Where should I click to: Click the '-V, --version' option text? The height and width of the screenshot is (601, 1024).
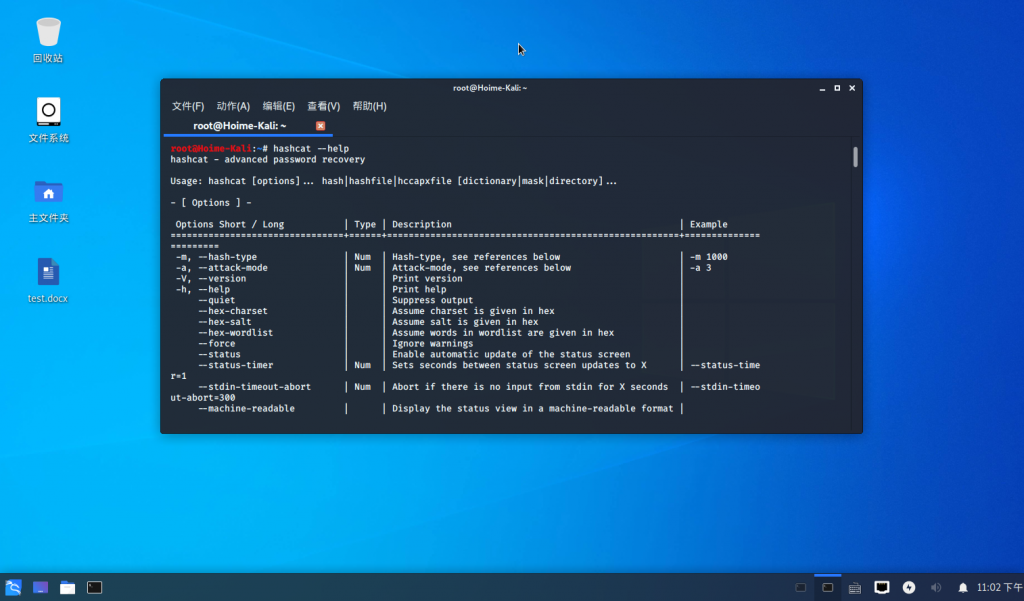click(x=211, y=278)
